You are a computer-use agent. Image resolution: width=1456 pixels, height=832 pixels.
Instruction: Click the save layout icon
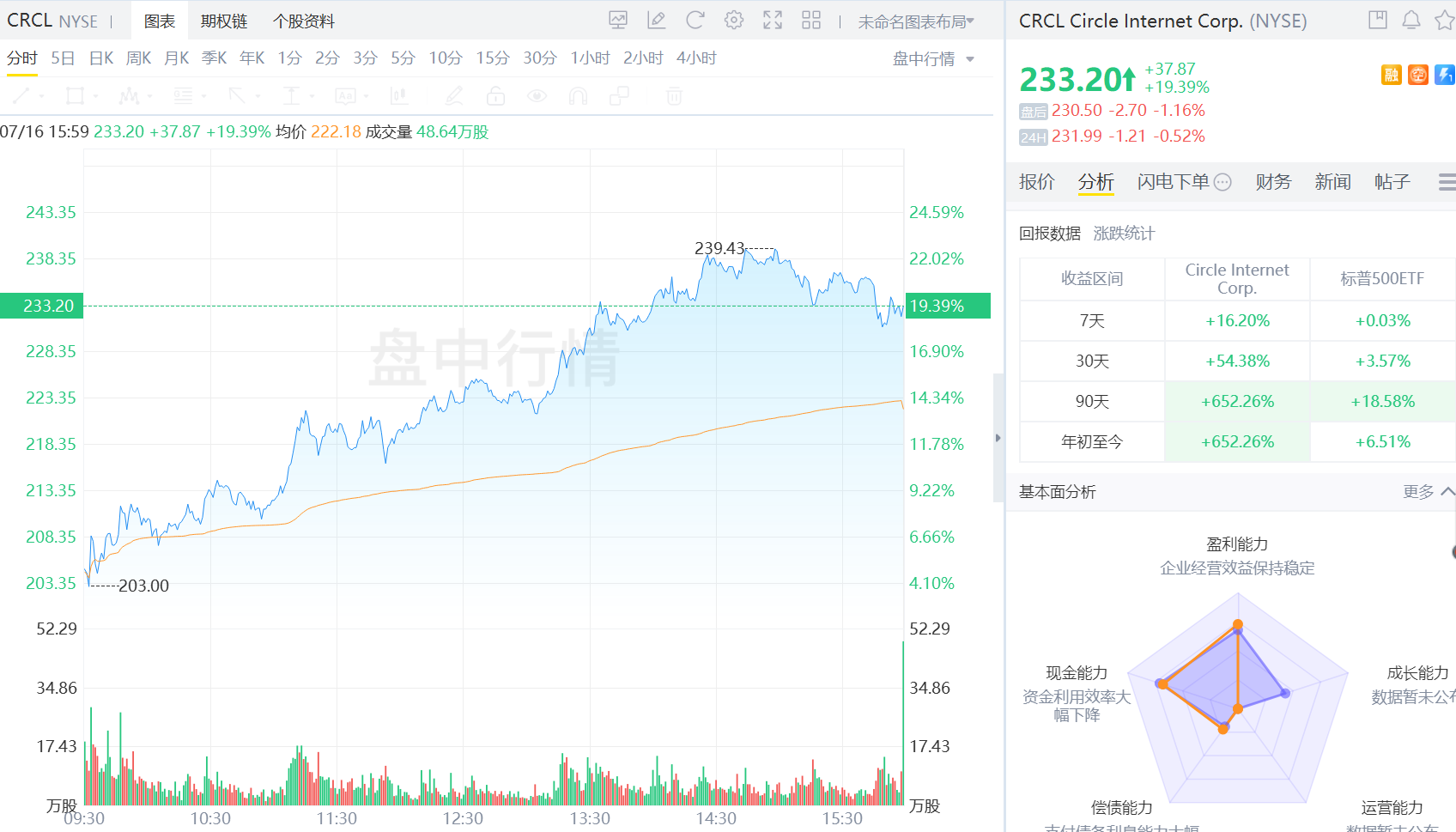[x=1377, y=20]
